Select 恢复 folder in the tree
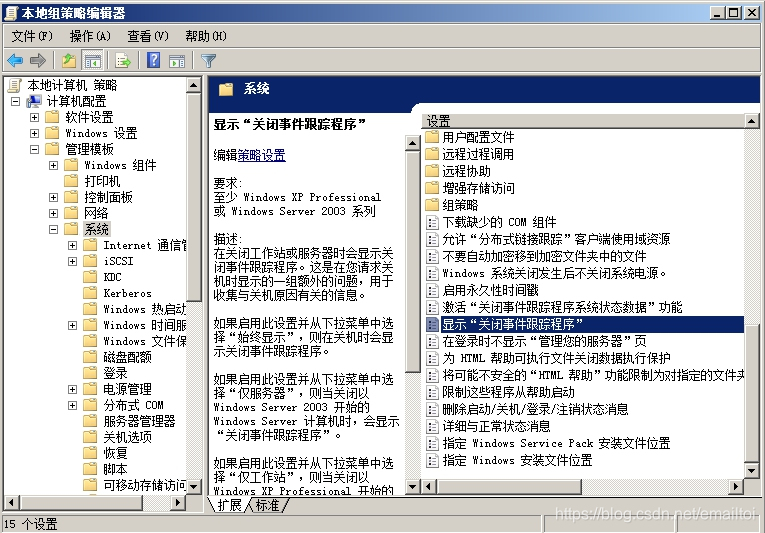This screenshot has height=533, width=765. click(x=115, y=453)
